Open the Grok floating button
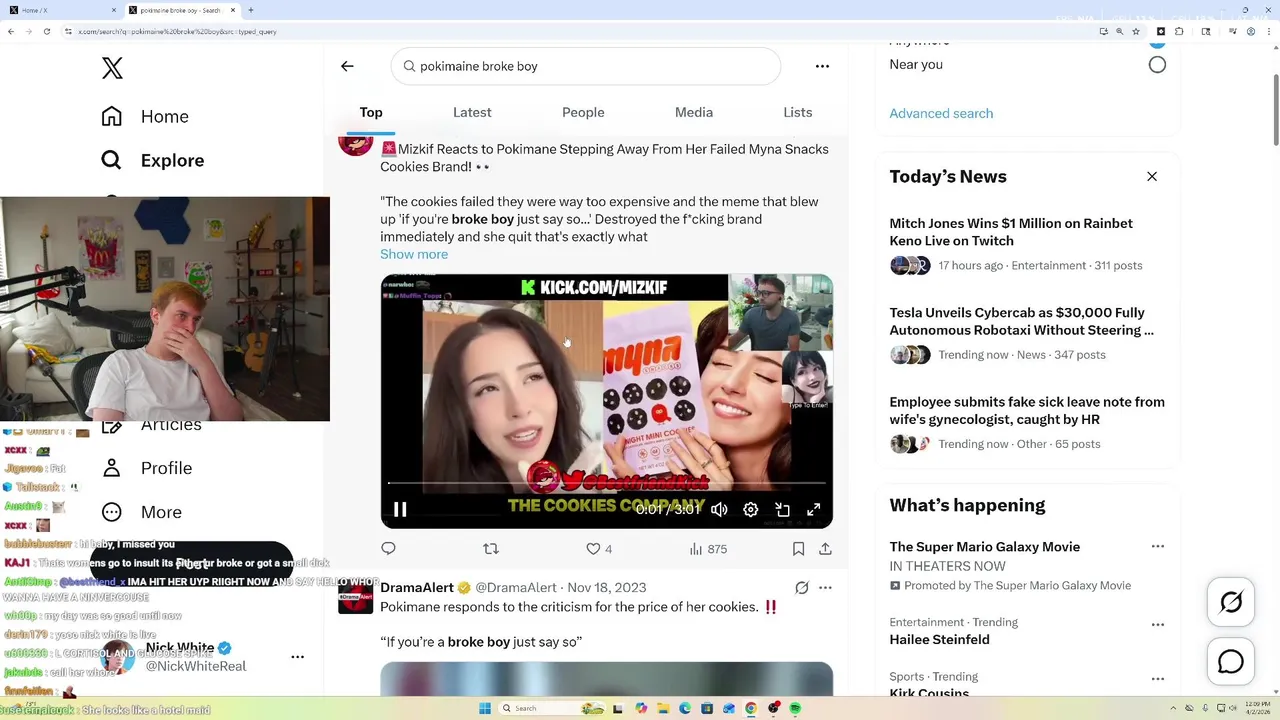1280x720 pixels. [1231, 602]
